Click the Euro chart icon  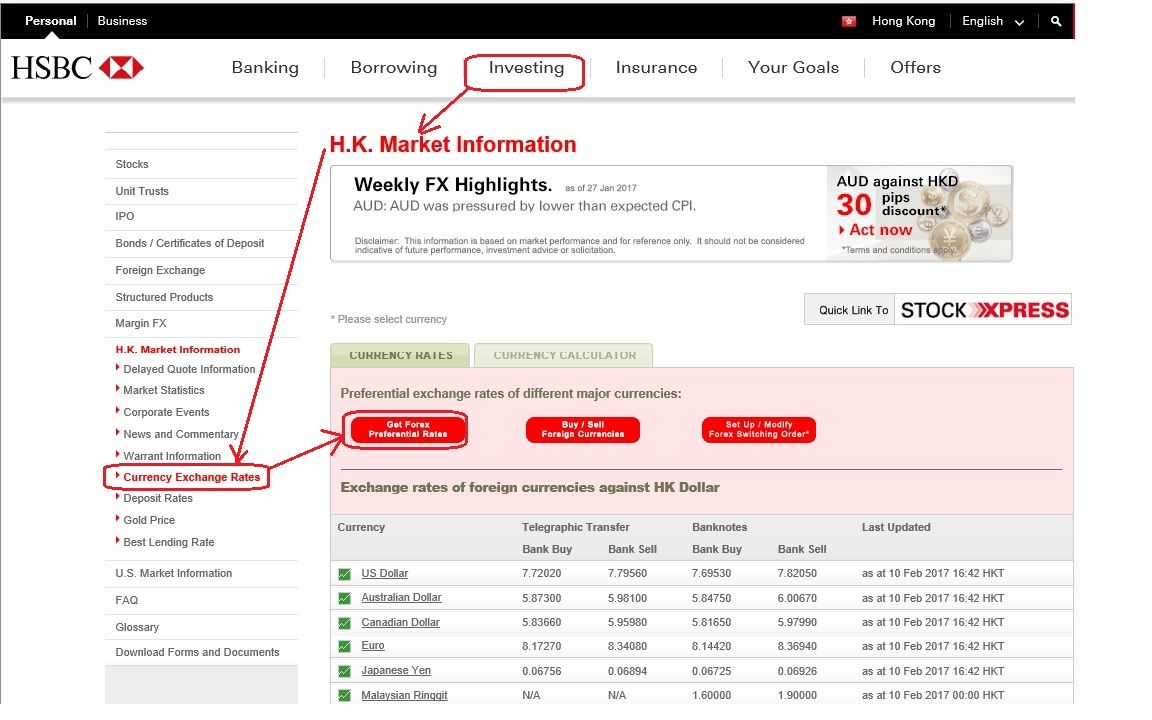click(x=345, y=647)
